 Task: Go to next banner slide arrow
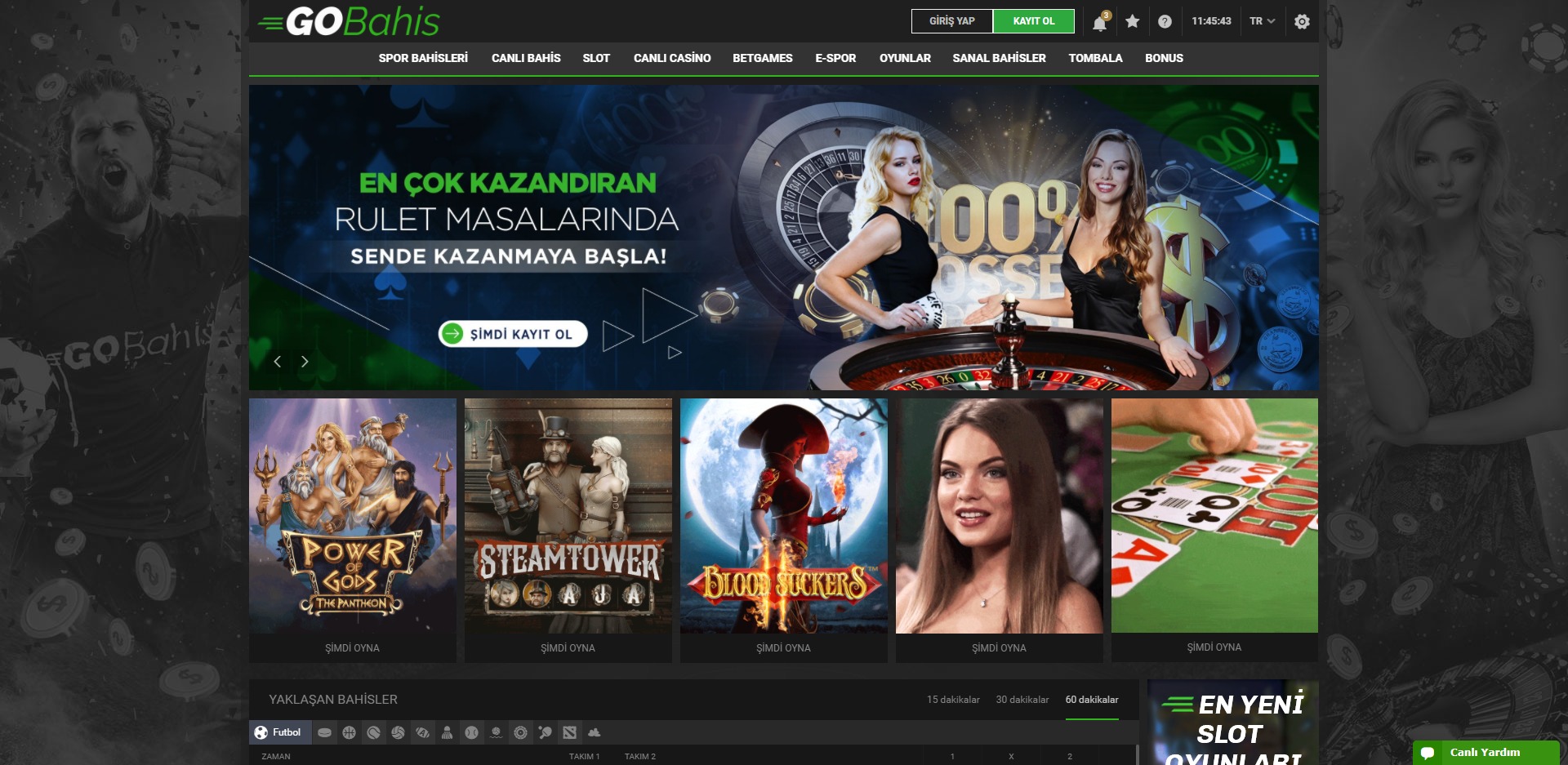[305, 362]
